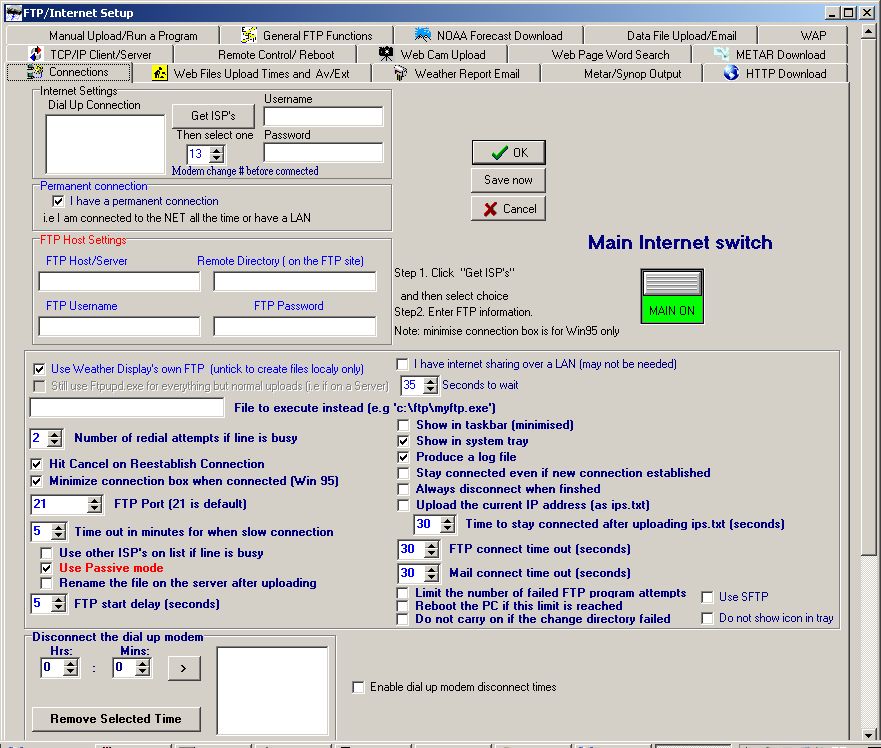
Task: Click the FTP Password field
Action: click(x=294, y=326)
